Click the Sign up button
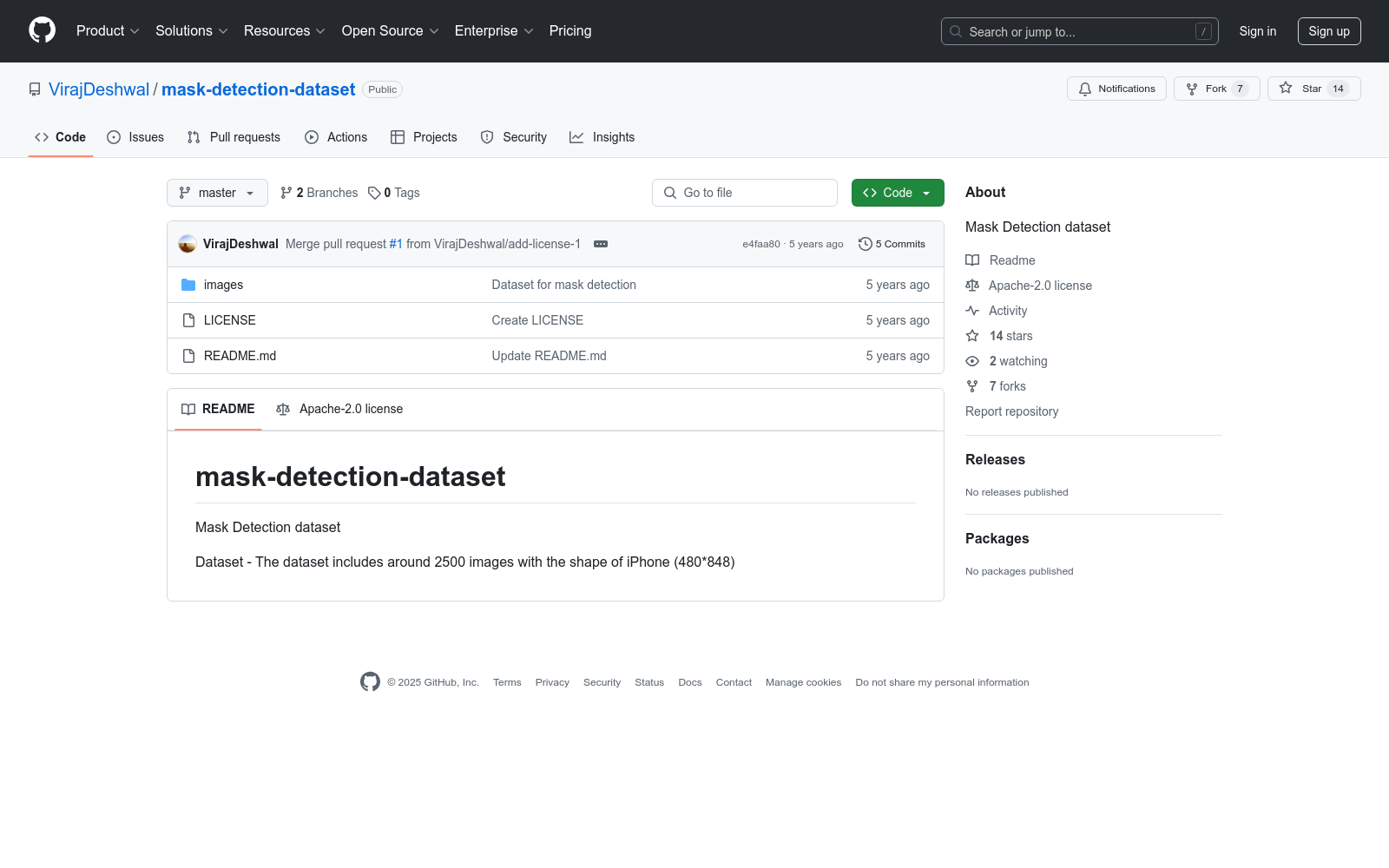 [x=1329, y=31]
